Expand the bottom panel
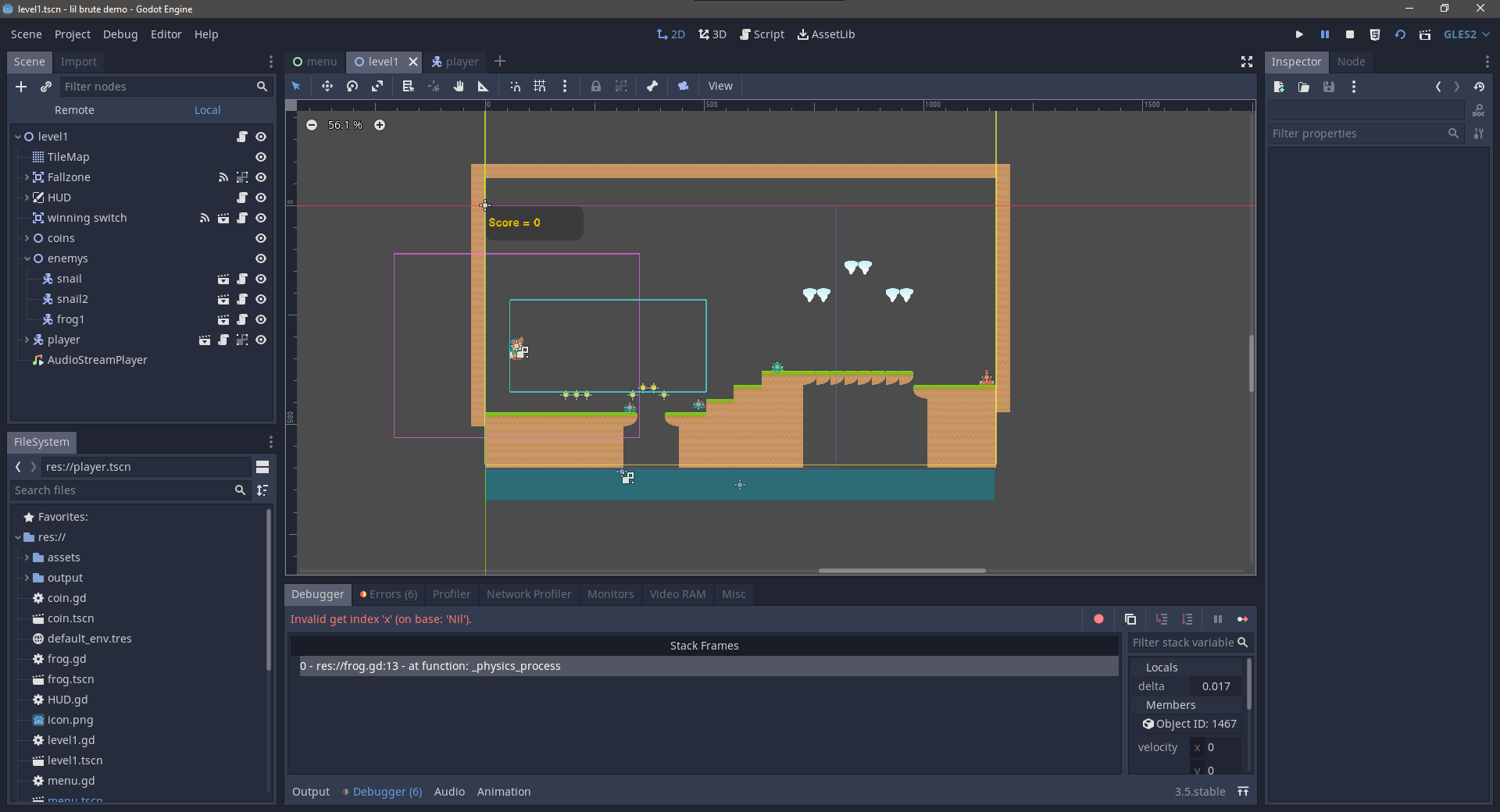 [x=1243, y=792]
